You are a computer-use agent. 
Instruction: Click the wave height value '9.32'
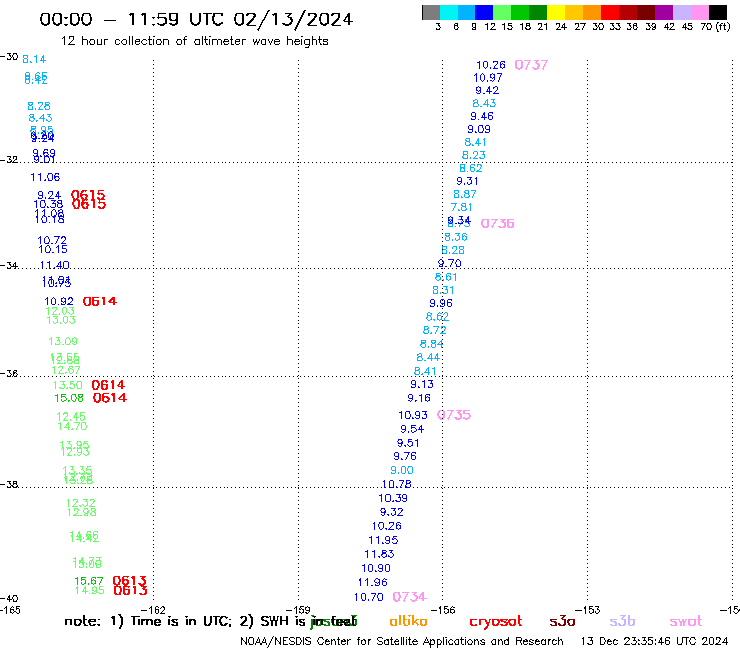tap(392, 512)
